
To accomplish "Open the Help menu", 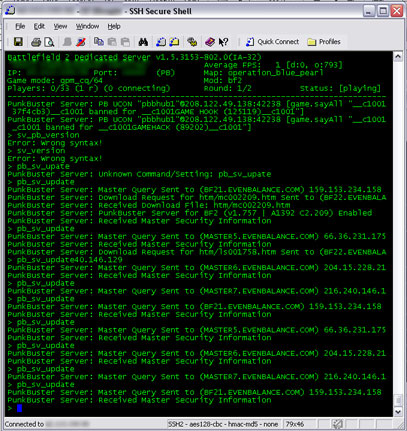I will (x=114, y=26).
